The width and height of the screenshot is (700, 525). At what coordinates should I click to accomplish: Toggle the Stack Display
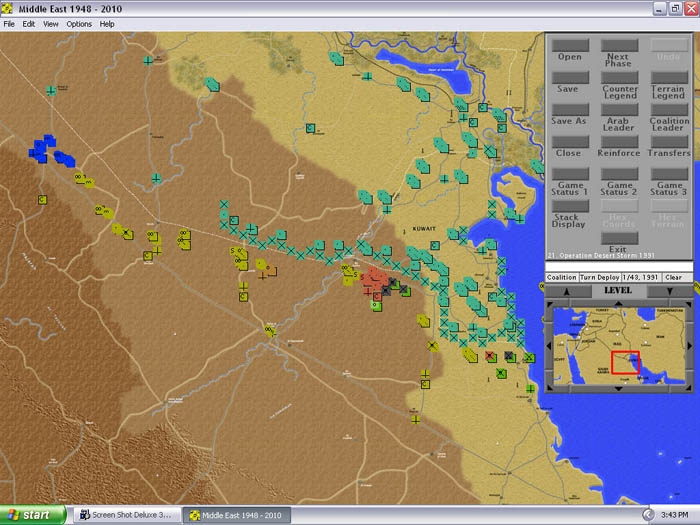570,206
